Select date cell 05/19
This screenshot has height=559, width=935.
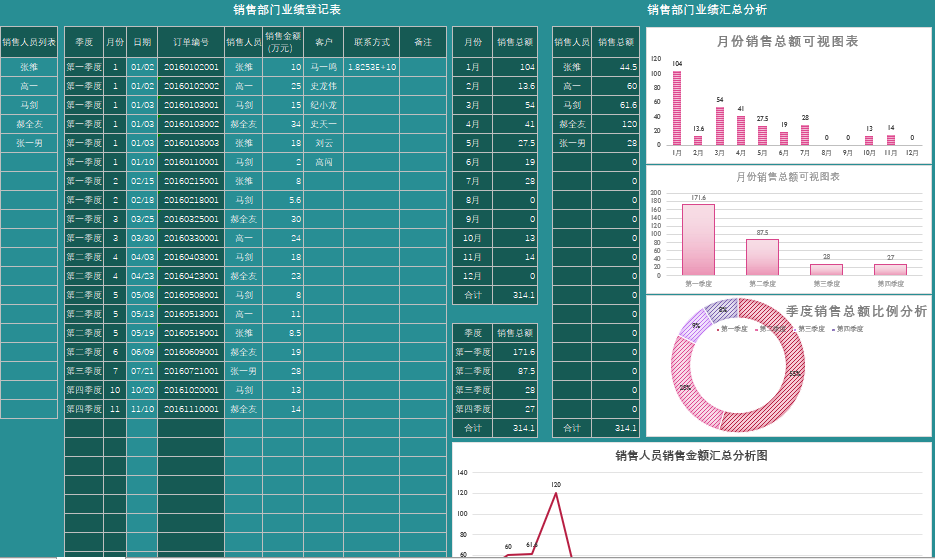[x=142, y=333]
